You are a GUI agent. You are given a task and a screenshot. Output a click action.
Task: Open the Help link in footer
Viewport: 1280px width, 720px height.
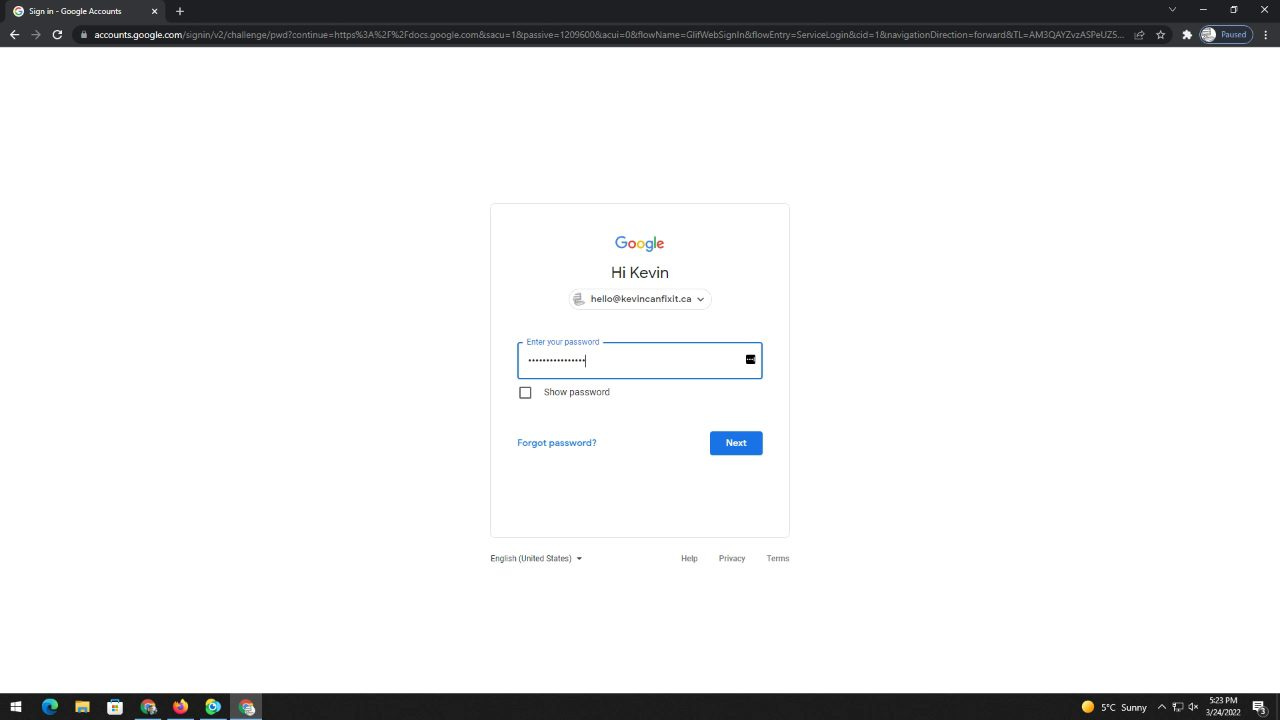(689, 559)
